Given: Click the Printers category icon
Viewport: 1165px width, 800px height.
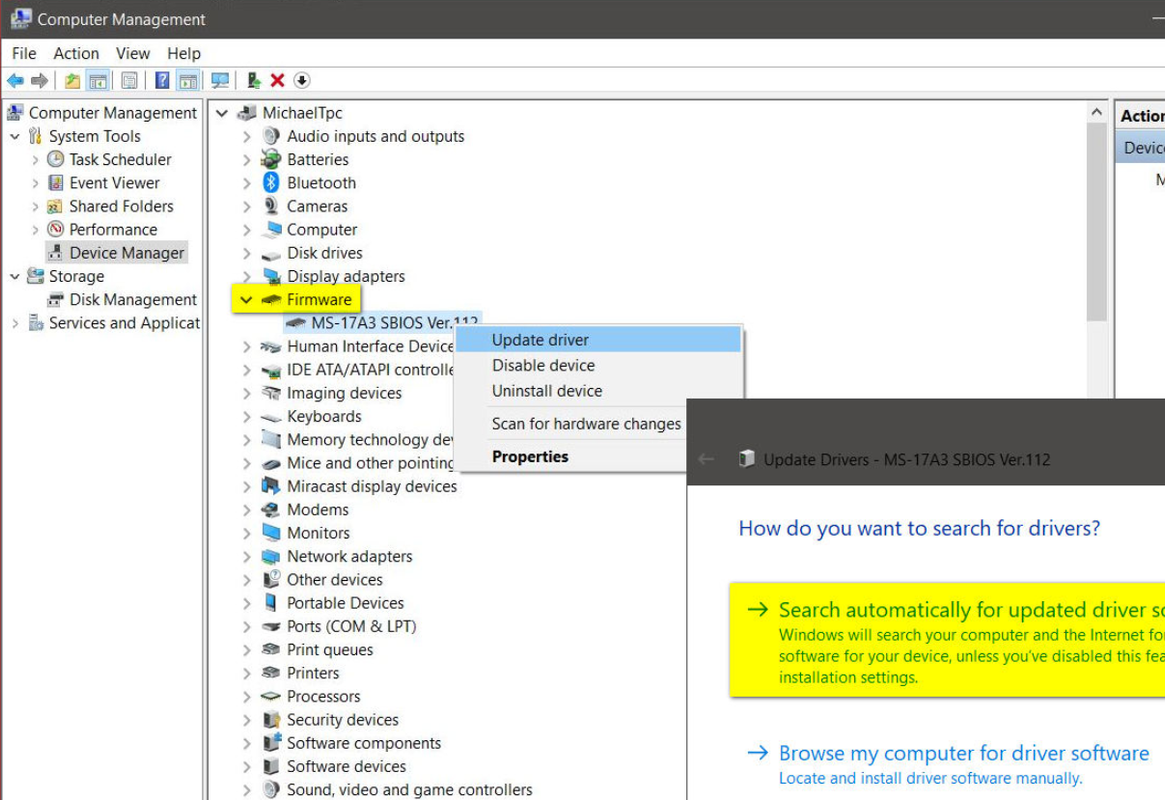Looking at the screenshot, I should click(271, 673).
